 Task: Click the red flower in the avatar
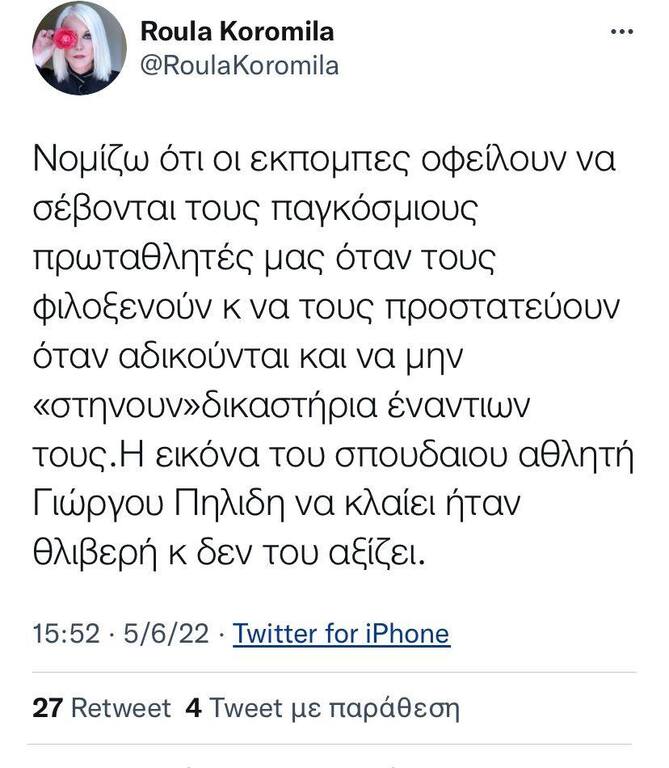(x=64, y=38)
